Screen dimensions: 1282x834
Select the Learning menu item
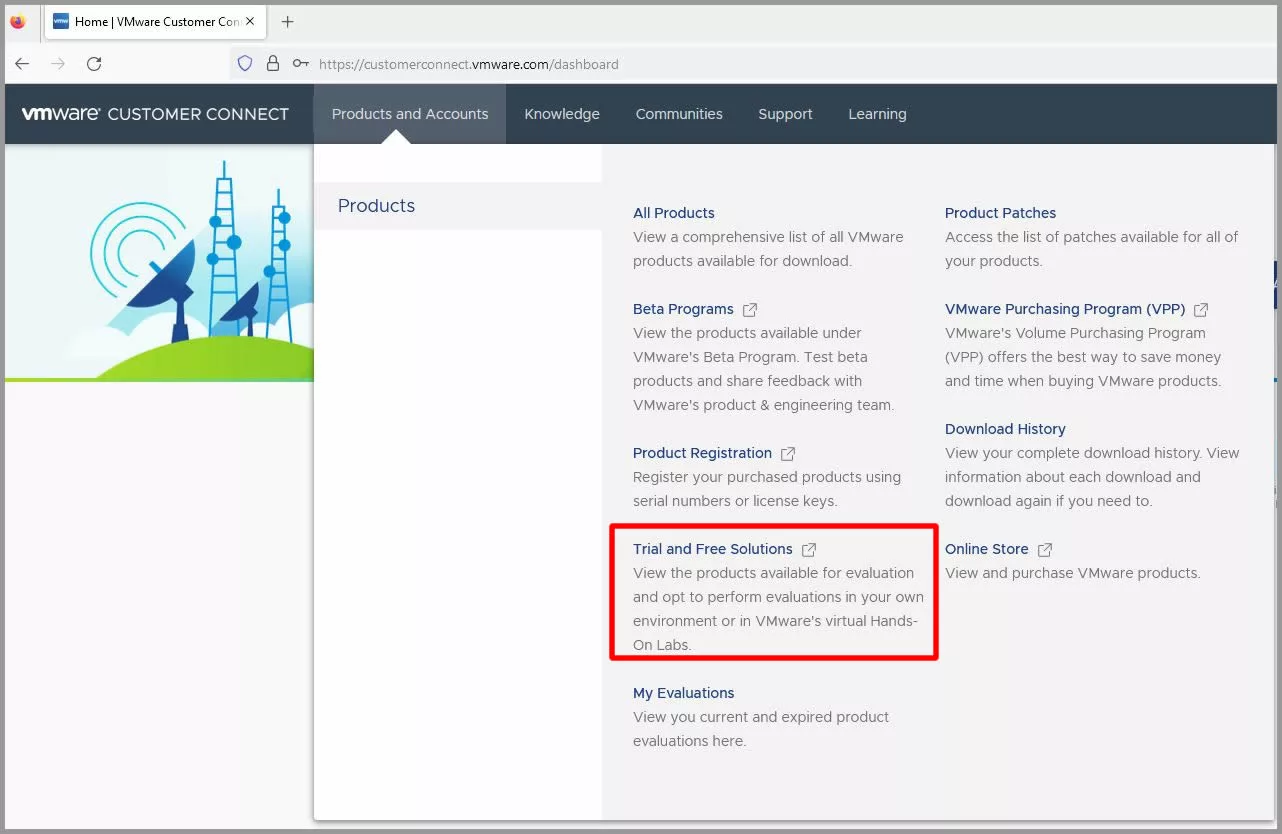[877, 114]
